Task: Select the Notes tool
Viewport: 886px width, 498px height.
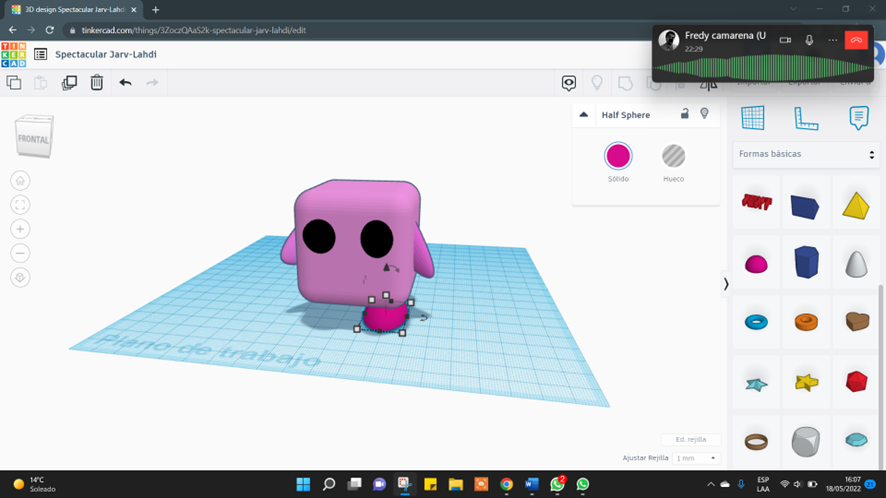Action: (x=859, y=118)
